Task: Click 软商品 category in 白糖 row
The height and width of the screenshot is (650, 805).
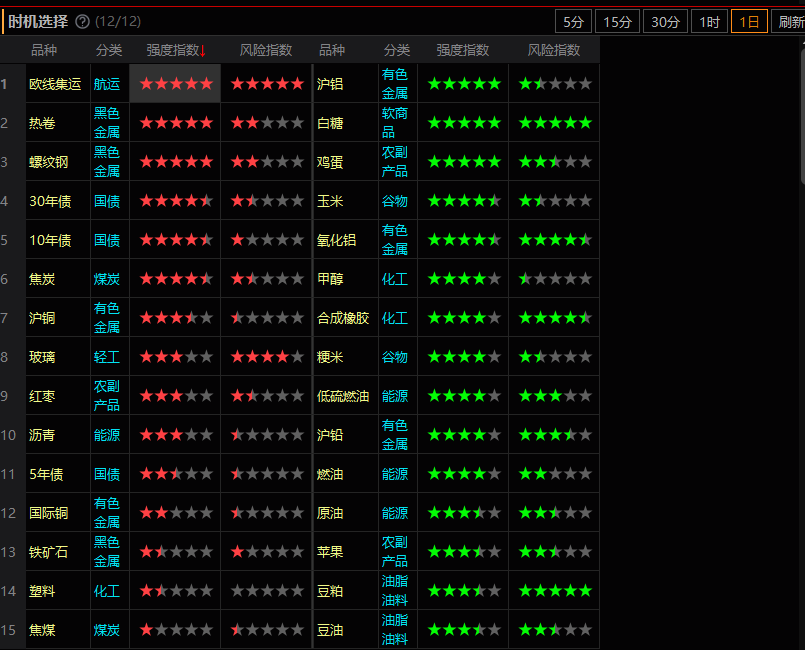Action: [x=395, y=123]
